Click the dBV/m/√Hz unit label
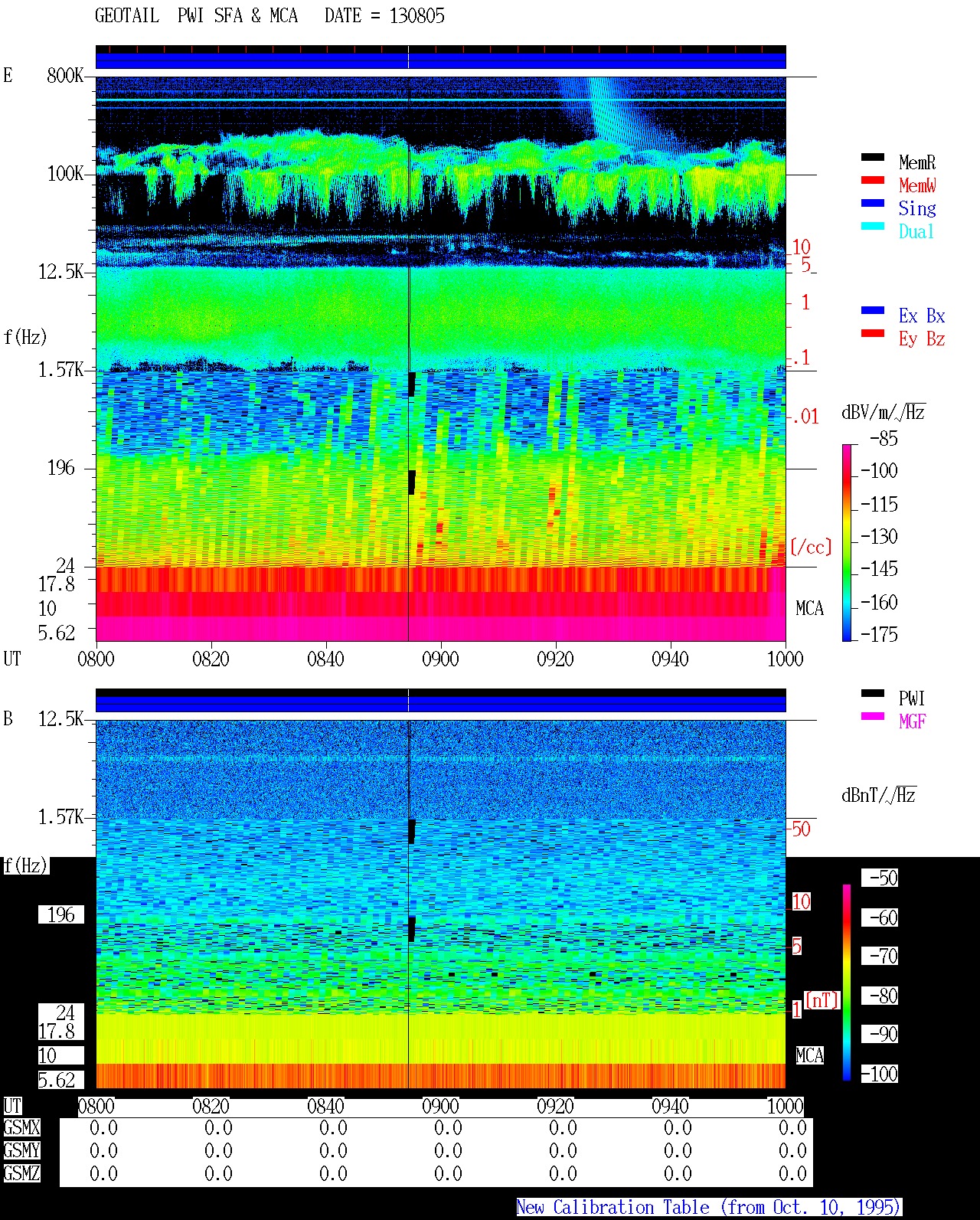The width and height of the screenshot is (980, 1220). coord(883,412)
